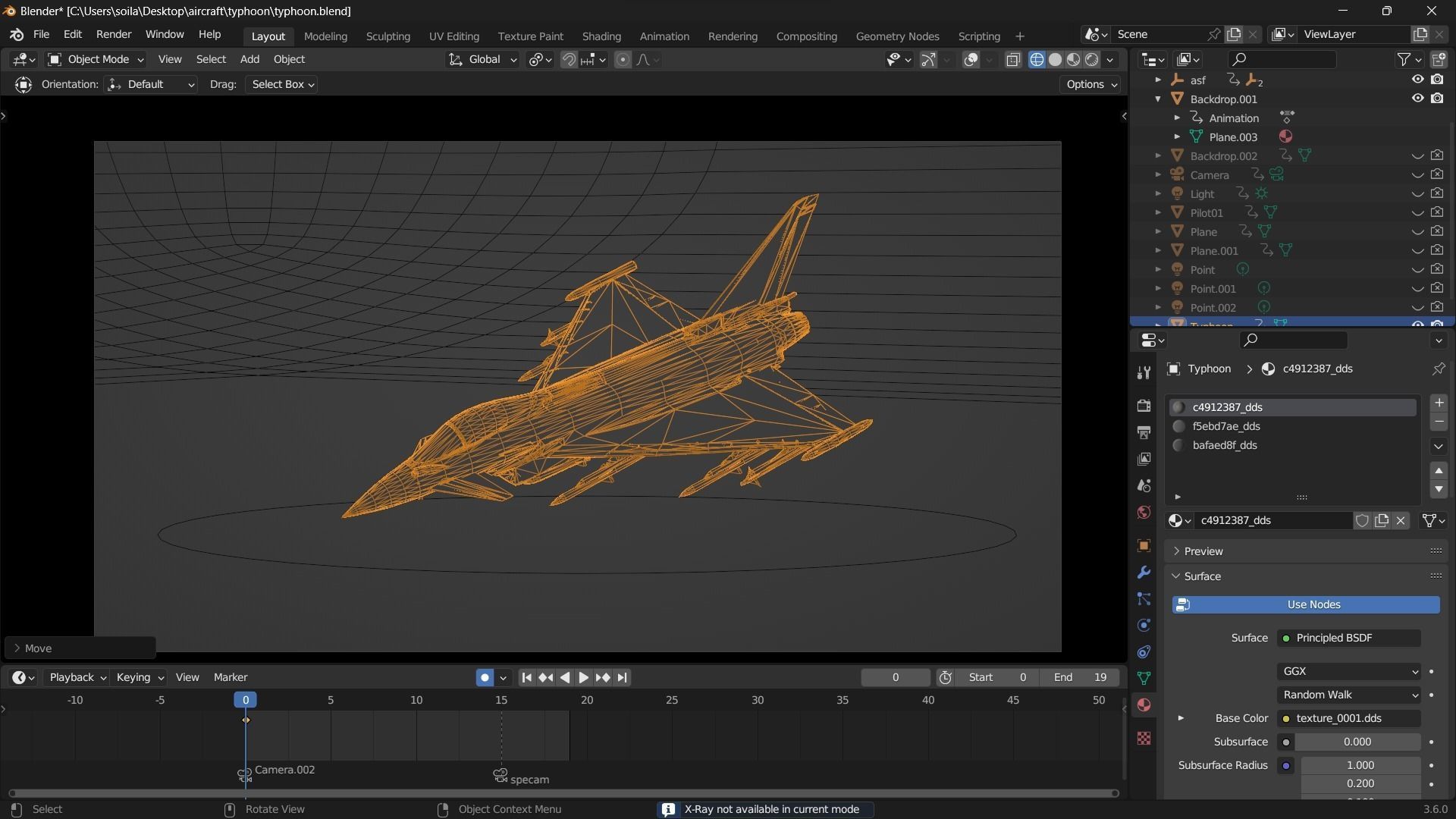
Task: Open the Object Data properties tab
Action: pos(1144,678)
